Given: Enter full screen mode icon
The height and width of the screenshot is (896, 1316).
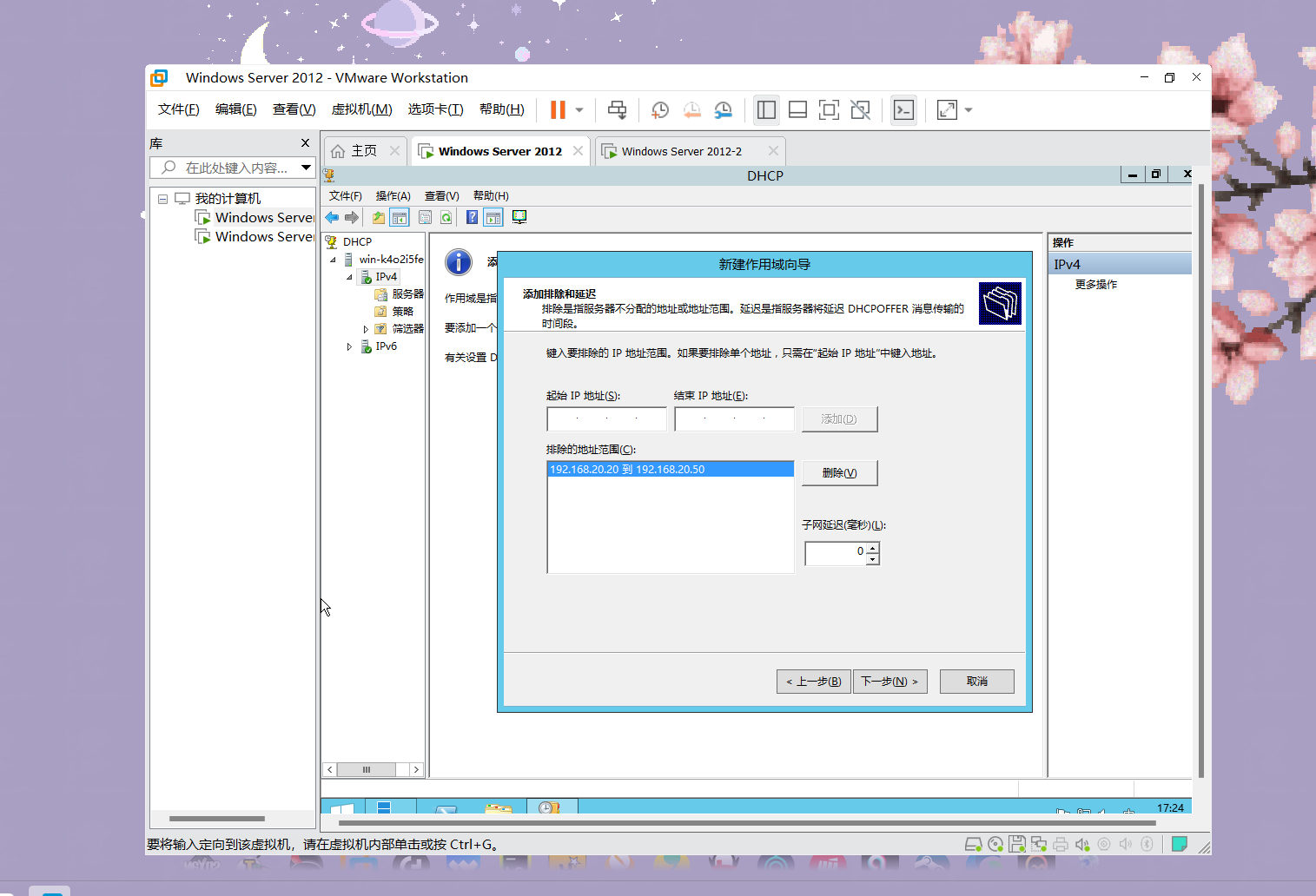Looking at the screenshot, I should 829,109.
